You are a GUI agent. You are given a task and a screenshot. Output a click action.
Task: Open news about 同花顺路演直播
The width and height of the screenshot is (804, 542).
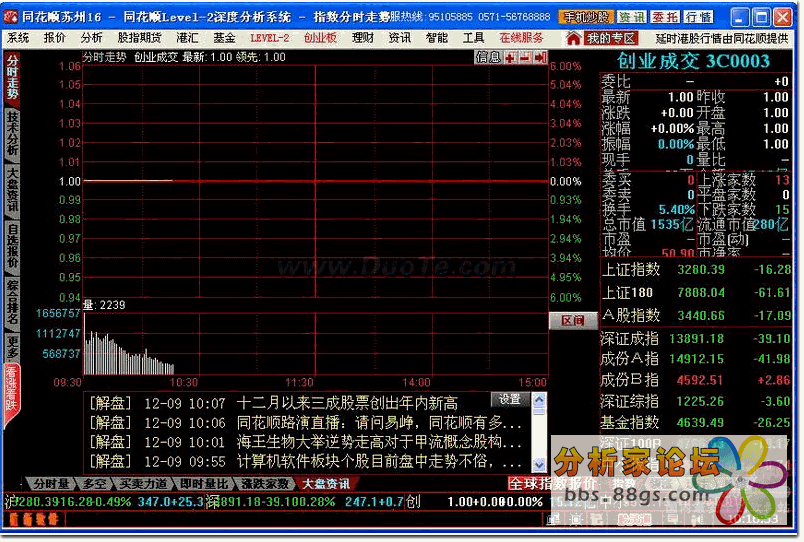click(379, 423)
